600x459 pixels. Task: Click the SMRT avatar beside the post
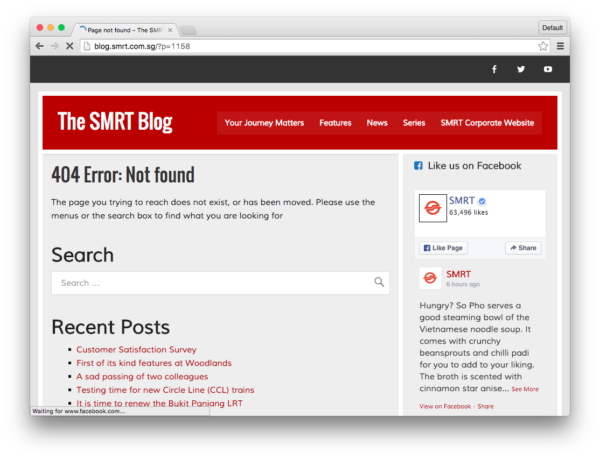[x=430, y=278]
